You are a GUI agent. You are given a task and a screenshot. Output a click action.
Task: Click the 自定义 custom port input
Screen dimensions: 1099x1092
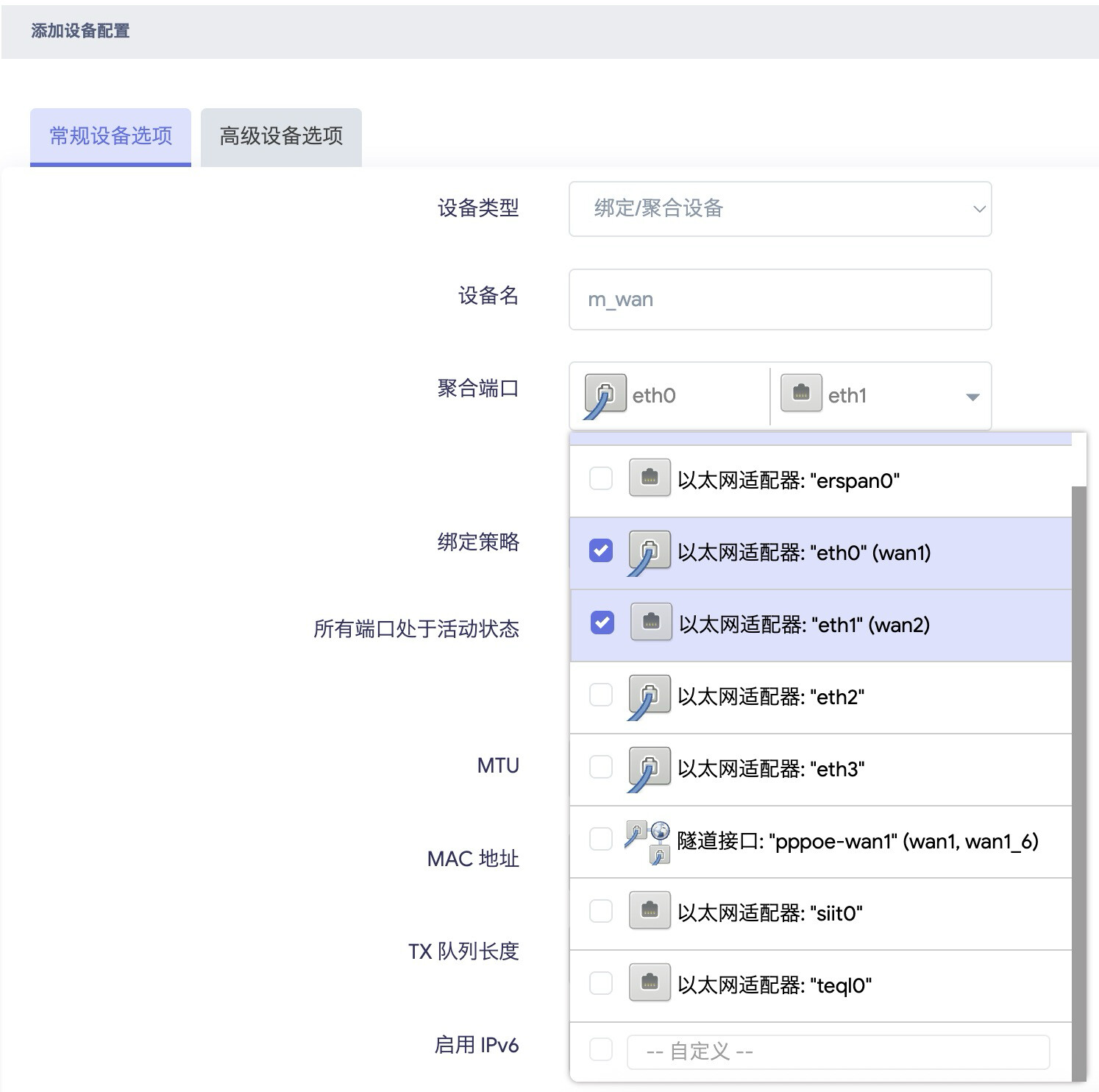pos(837,1052)
